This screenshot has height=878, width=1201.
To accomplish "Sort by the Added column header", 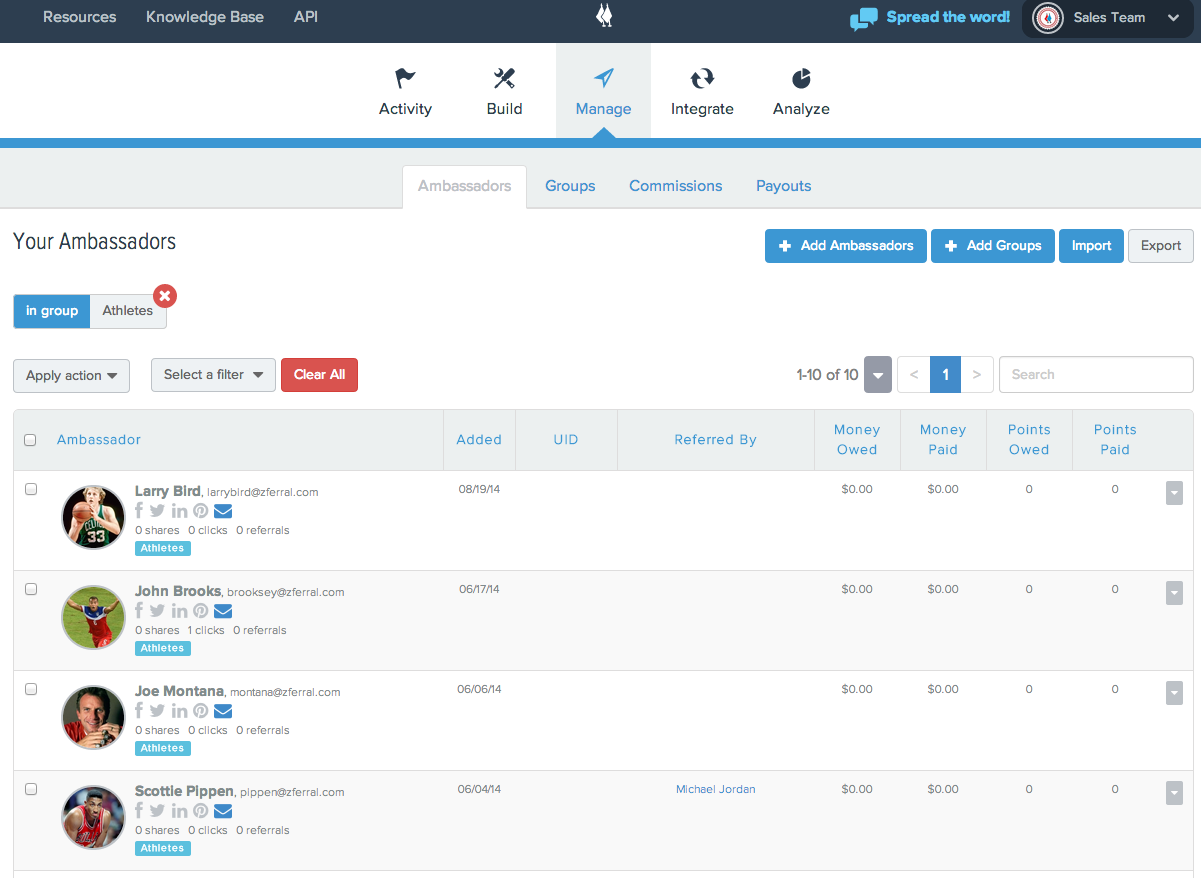I will point(479,440).
